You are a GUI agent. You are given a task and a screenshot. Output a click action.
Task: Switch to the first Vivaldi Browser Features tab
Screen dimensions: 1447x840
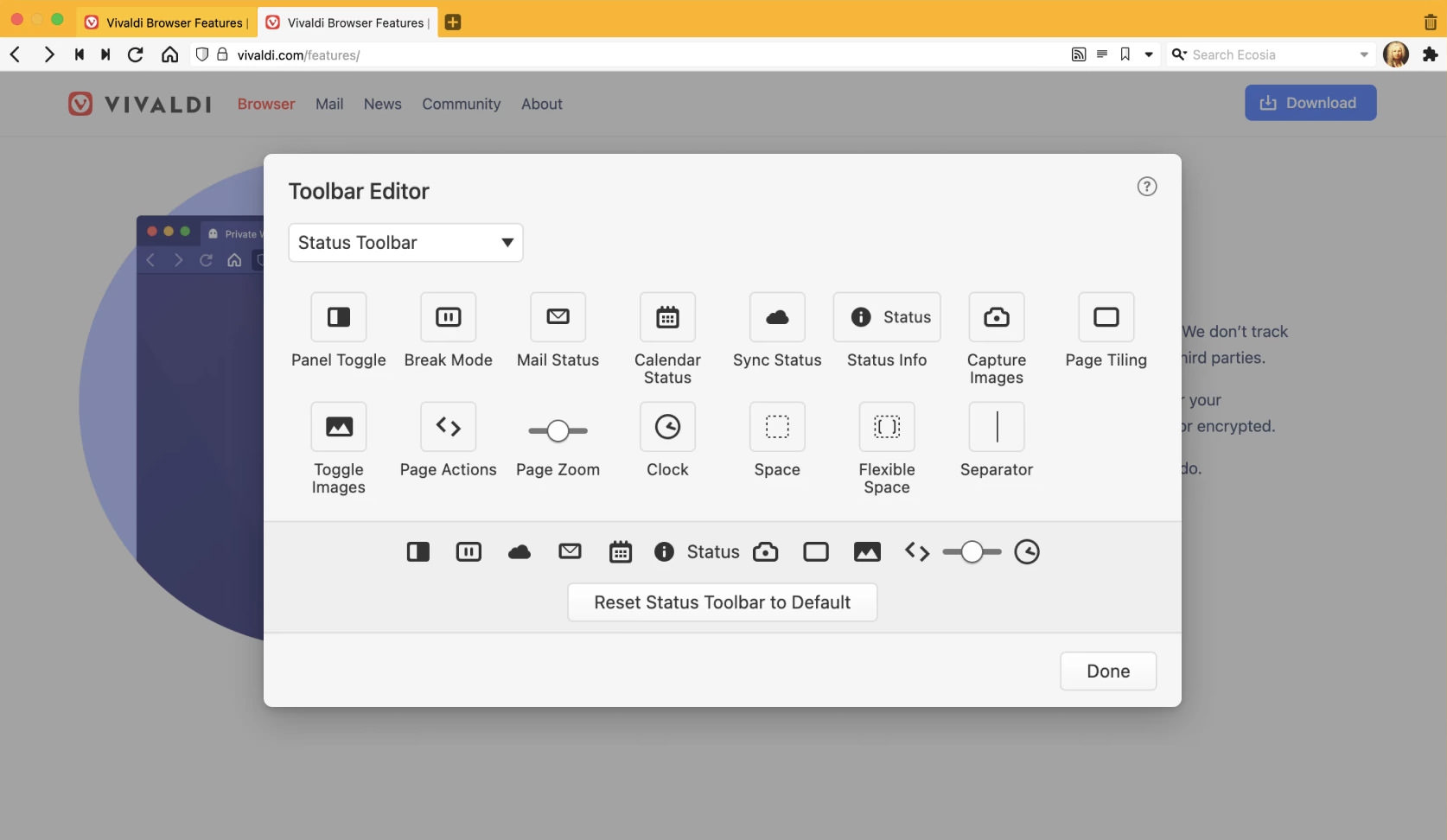point(169,22)
